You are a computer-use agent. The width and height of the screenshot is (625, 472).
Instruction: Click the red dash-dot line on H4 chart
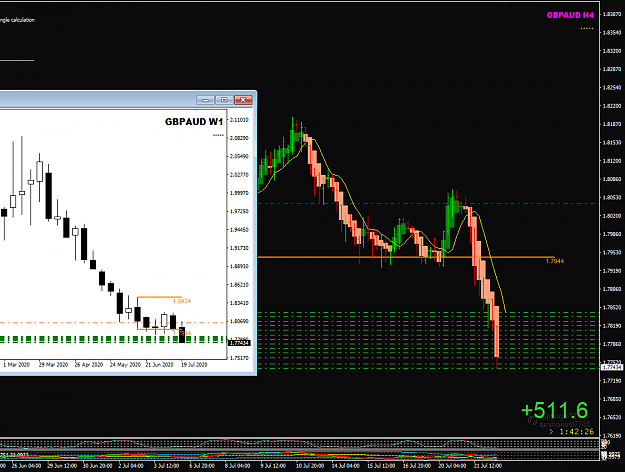coord(428,203)
